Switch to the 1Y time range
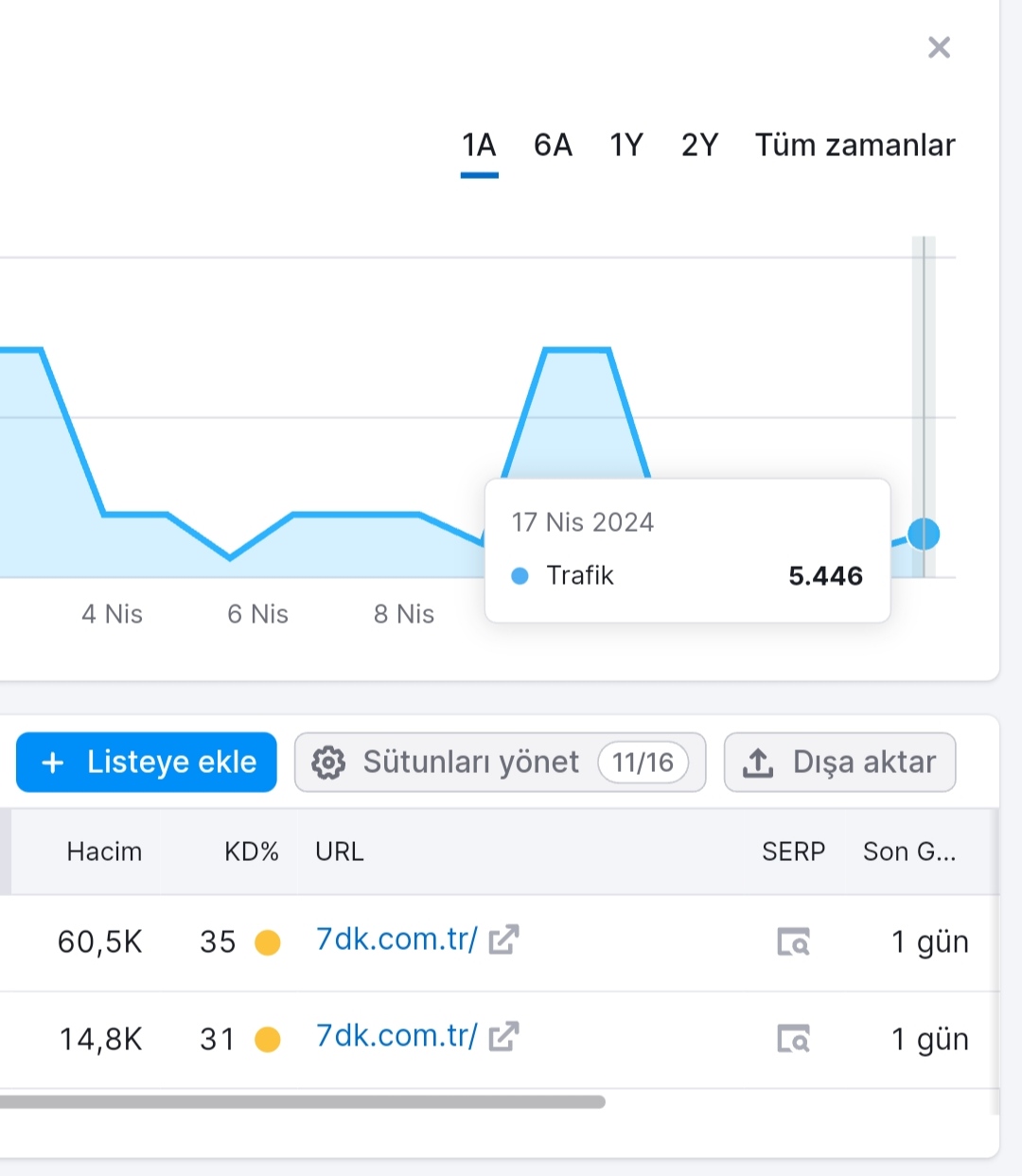This screenshot has height=1176, width=1022. click(626, 146)
